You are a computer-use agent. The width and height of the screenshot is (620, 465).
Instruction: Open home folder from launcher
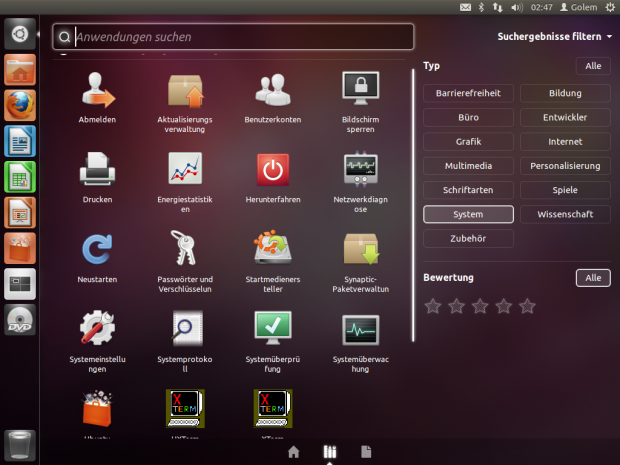[20, 70]
